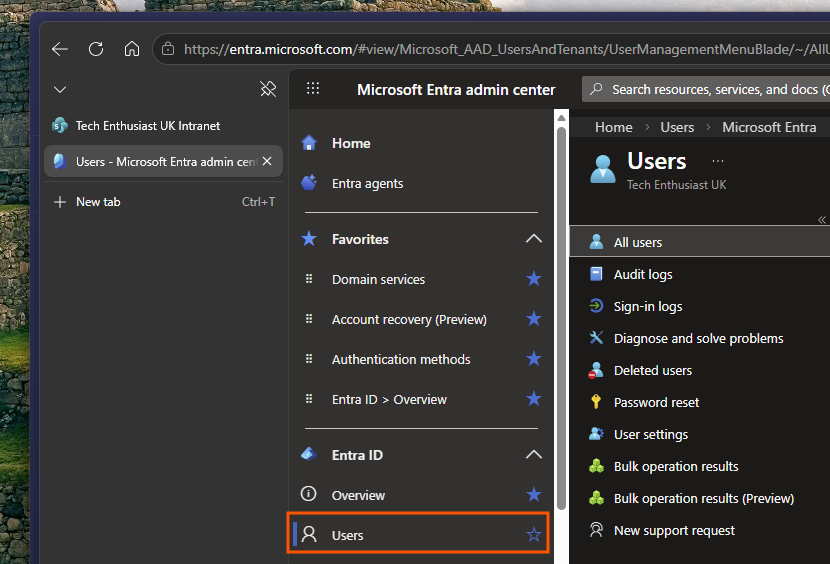Open Overview under Entra ID
830x564 pixels.
pos(358,495)
